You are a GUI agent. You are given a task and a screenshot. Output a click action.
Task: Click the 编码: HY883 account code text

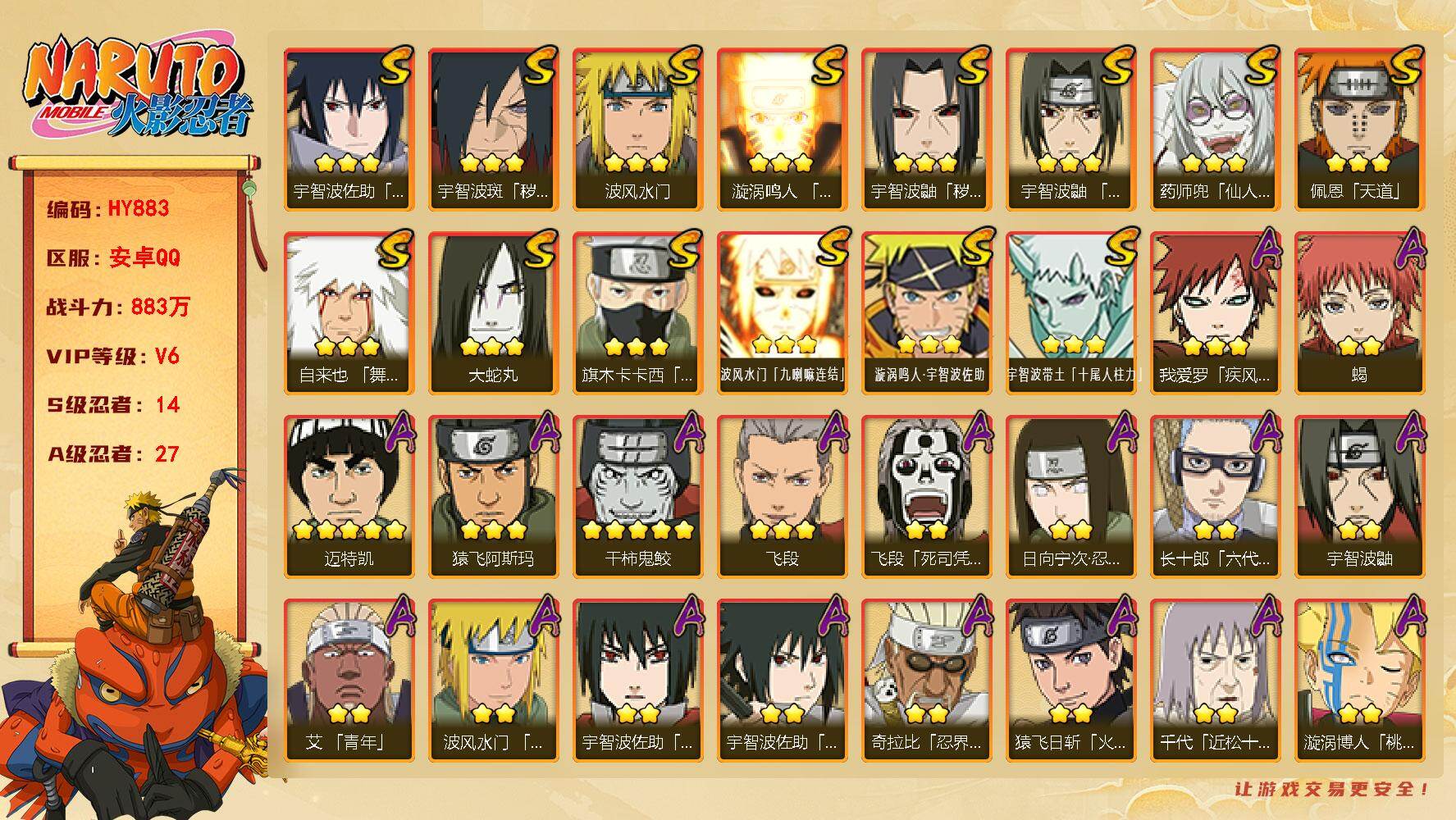tap(108, 208)
